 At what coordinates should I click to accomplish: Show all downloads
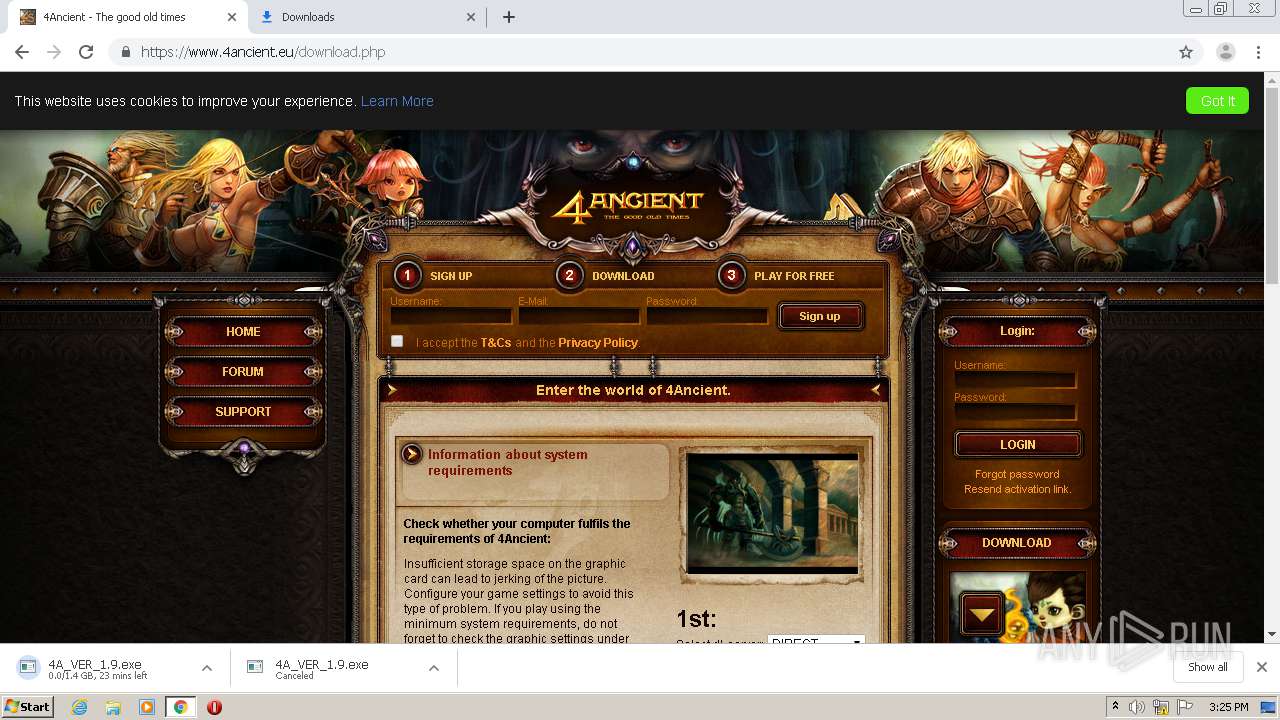1207,667
